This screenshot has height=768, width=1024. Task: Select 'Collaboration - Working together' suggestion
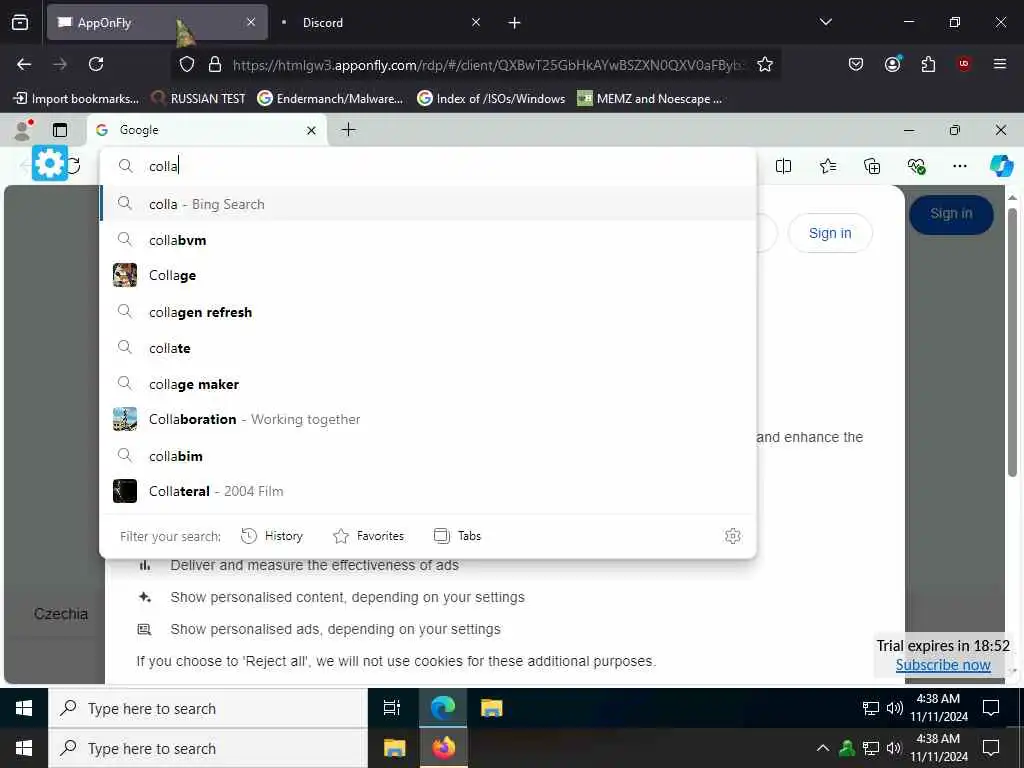point(428,419)
